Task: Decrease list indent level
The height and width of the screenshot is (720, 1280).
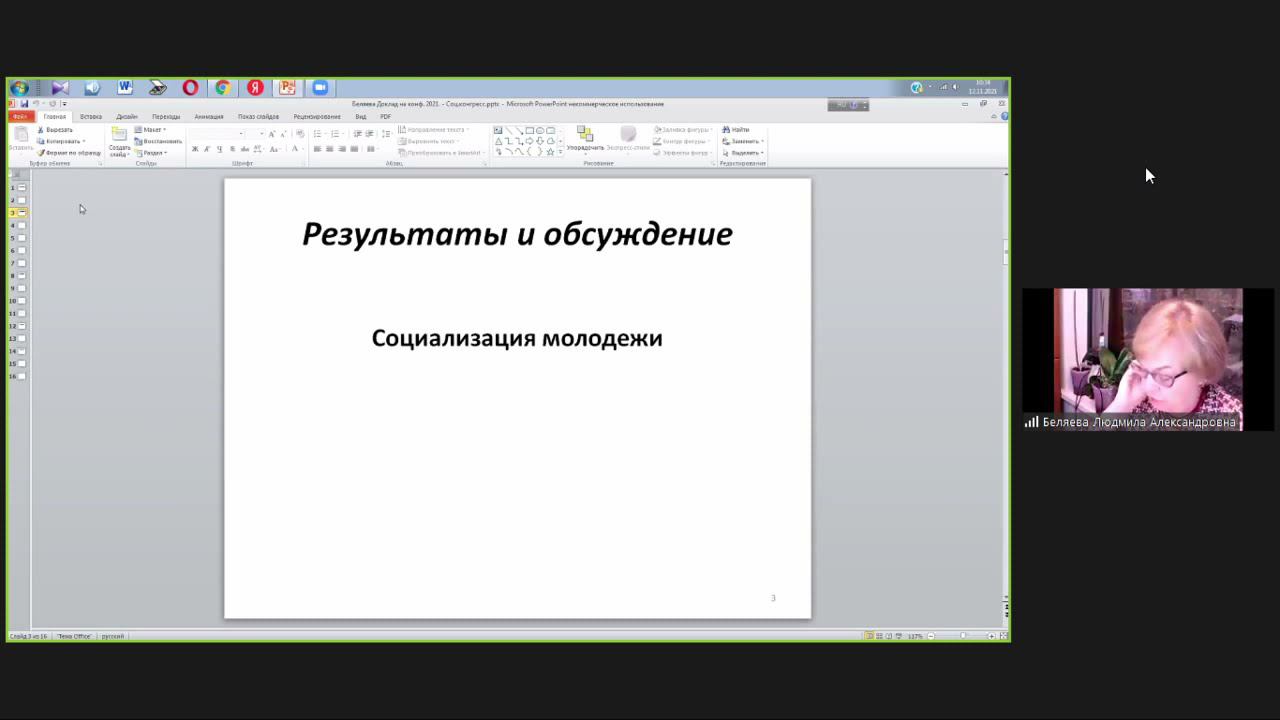Action: pyautogui.click(x=357, y=134)
